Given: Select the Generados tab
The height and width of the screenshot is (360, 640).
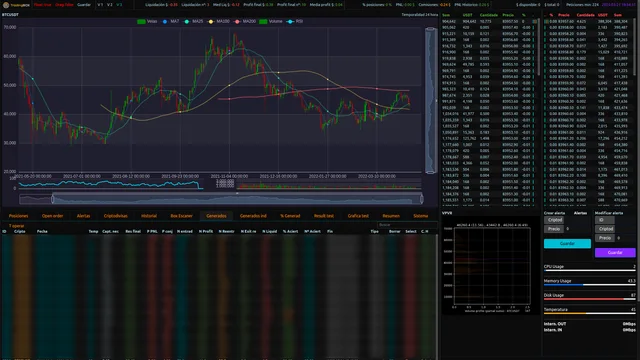Looking at the screenshot, I should click(216, 216).
